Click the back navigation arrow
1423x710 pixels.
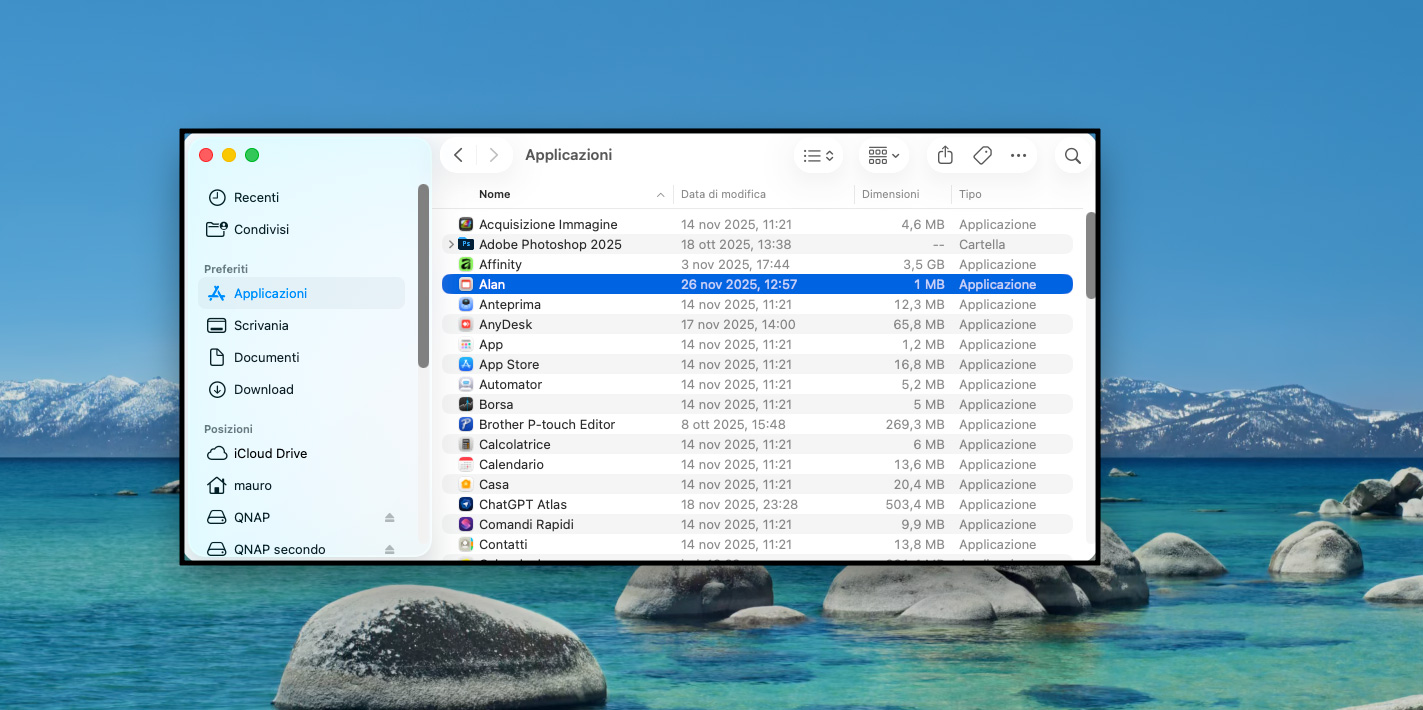[x=458, y=155]
